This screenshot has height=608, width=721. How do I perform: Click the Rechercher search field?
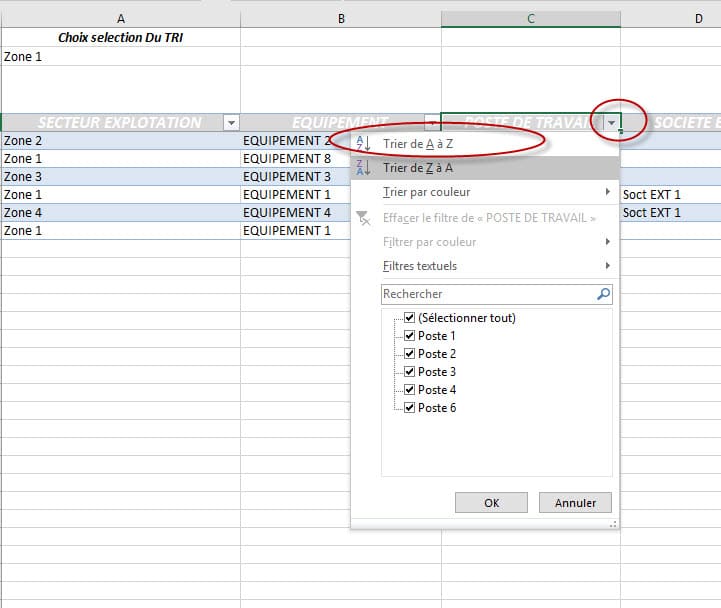[x=488, y=294]
